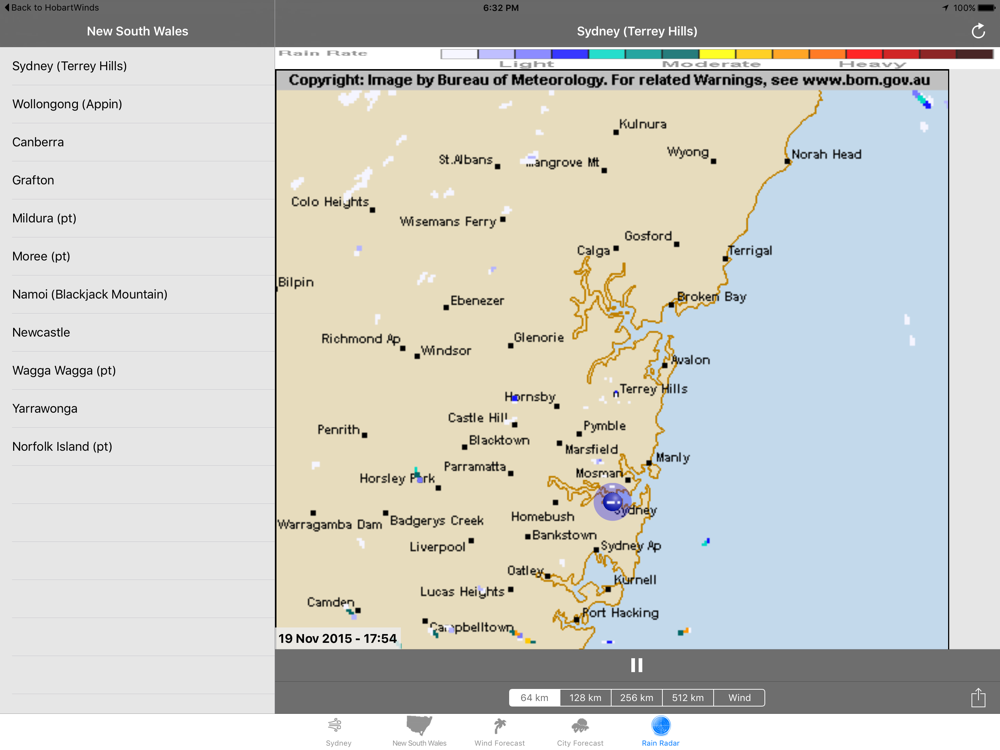Tap the blue location marker near Sydney
1000x750 pixels.
612,502
